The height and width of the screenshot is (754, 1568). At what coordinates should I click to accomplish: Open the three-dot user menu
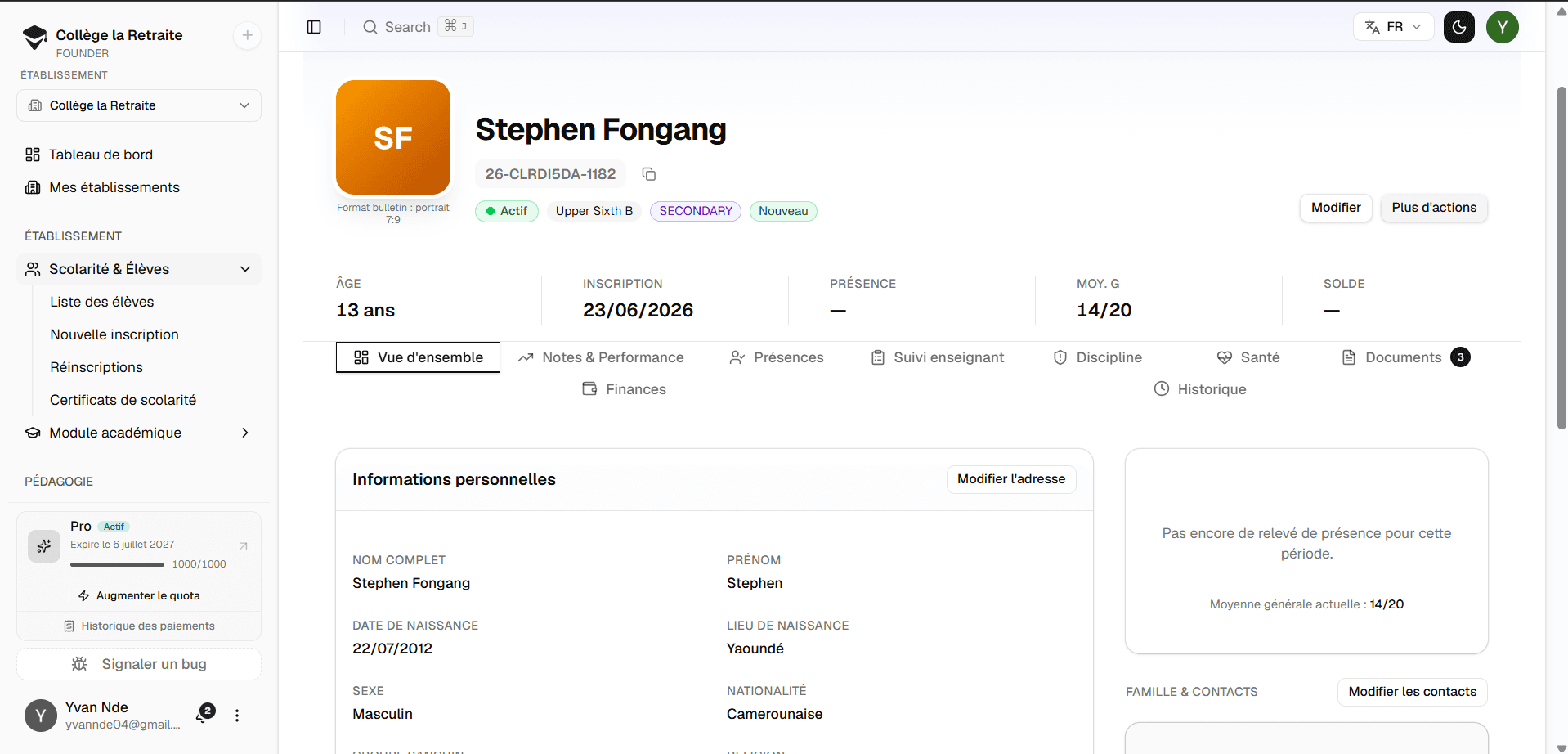(237, 716)
